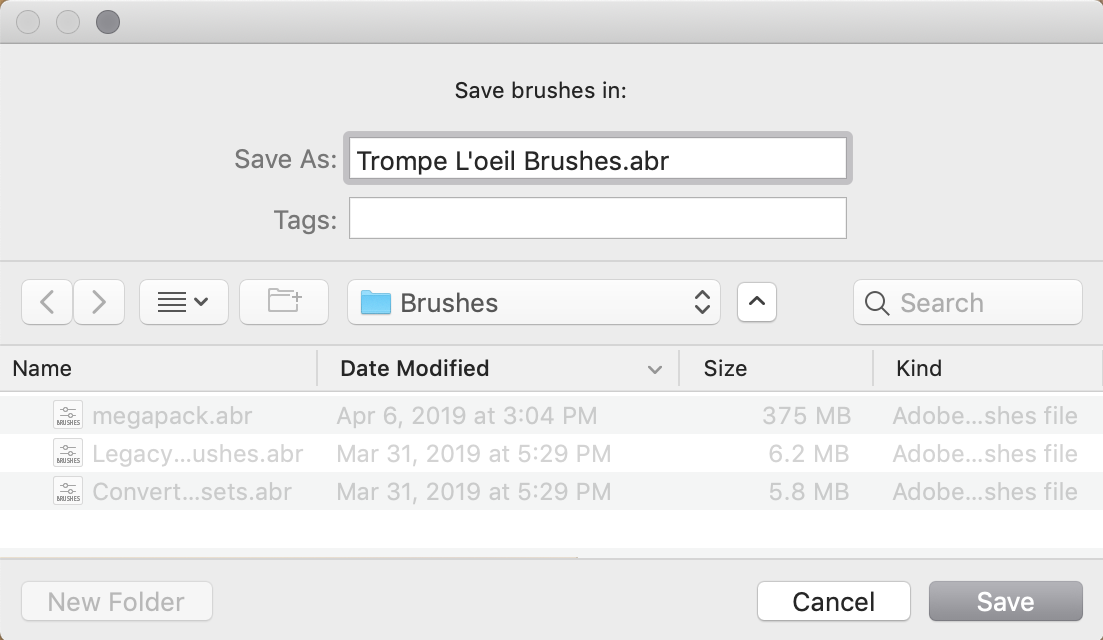Click the New Folder button
The height and width of the screenshot is (640, 1103).
tap(117, 601)
